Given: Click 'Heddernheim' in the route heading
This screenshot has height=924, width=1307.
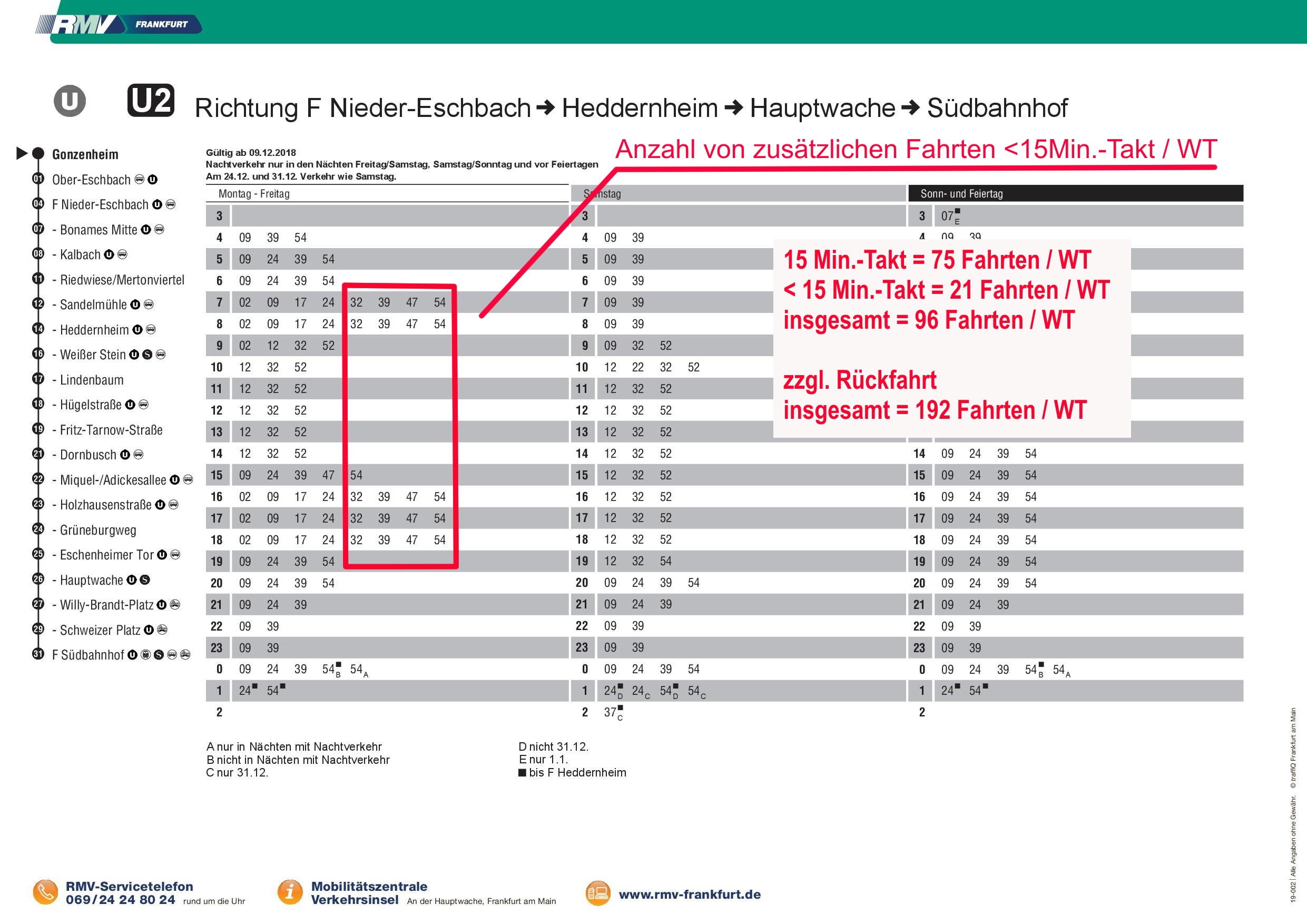Looking at the screenshot, I should pyautogui.click(x=640, y=108).
